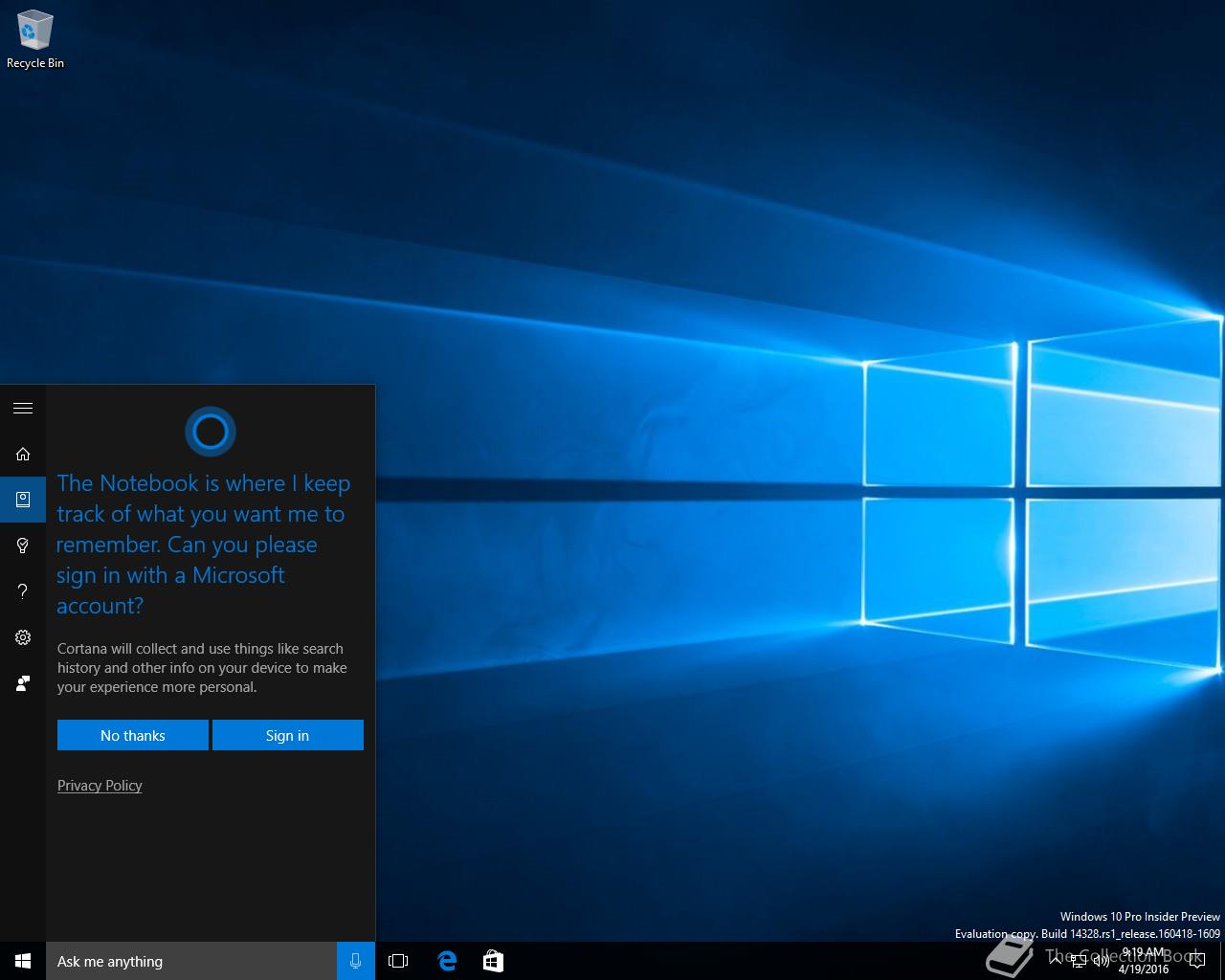Open clock showing 9:19 AM

pyautogui.click(x=1144, y=961)
